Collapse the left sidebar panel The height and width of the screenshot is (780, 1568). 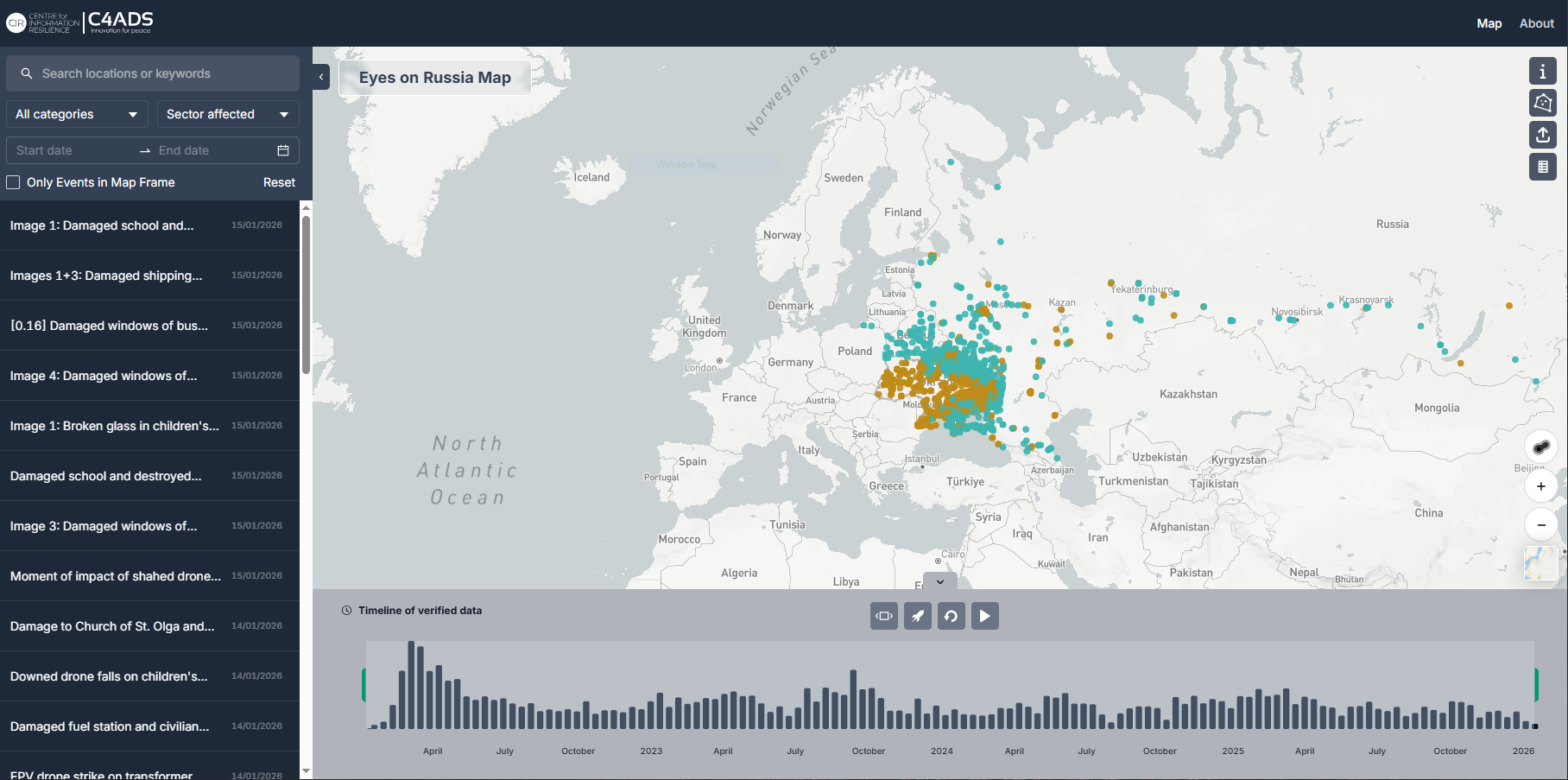(x=321, y=77)
